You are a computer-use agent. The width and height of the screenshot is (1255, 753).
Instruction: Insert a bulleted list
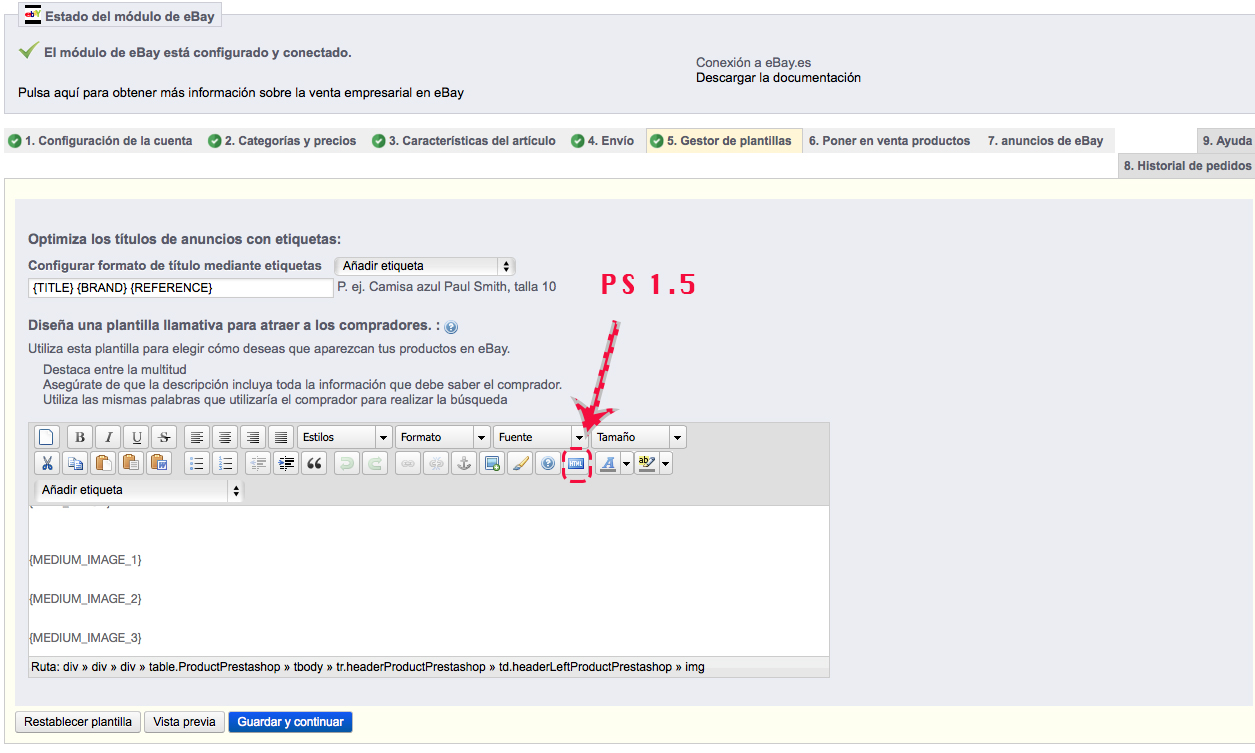(x=197, y=463)
